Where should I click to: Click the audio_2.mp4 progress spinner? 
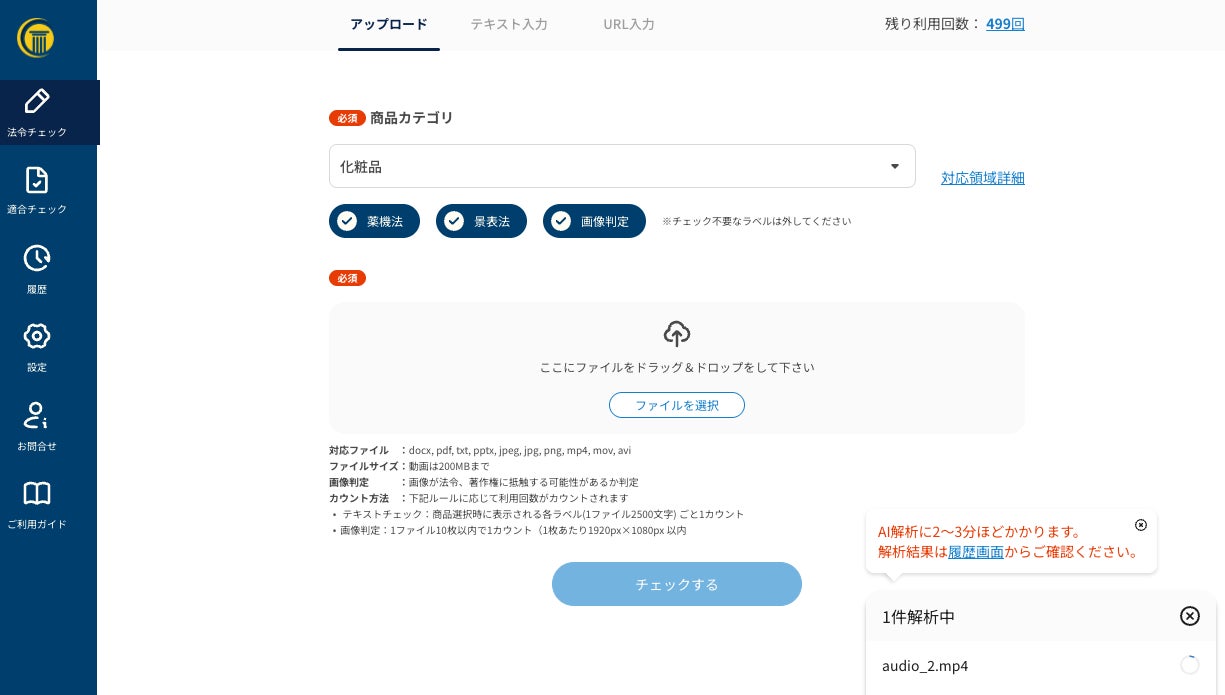click(x=1189, y=665)
